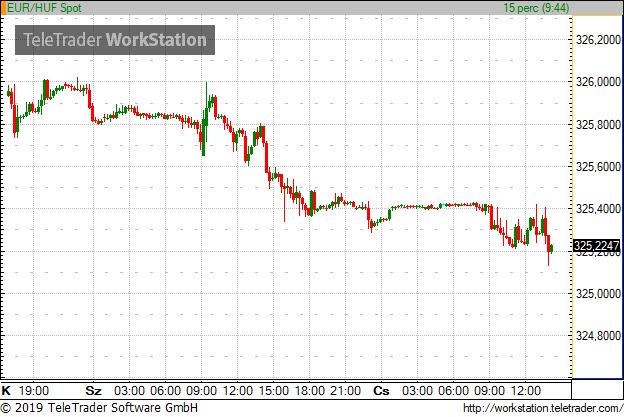This screenshot has width=624, height=417.
Task: Click the K day marker on time axis
Action: (x=6, y=391)
